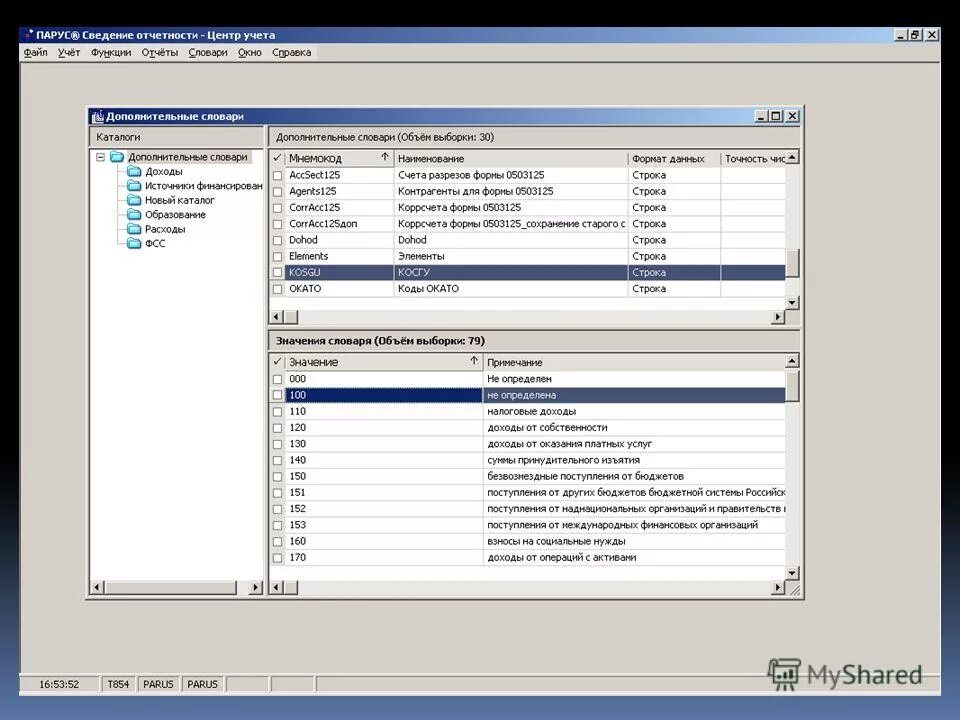The image size is (960, 720).
Task: Click scroll-right arrow of dictionaries list
Action: coord(778,317)
